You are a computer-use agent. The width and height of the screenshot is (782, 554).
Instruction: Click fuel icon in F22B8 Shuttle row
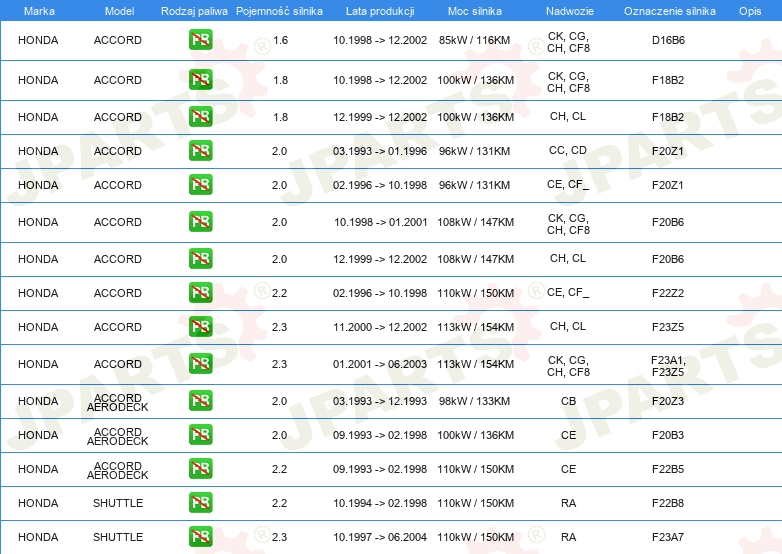pyautogui.click(x=200, y=503)
